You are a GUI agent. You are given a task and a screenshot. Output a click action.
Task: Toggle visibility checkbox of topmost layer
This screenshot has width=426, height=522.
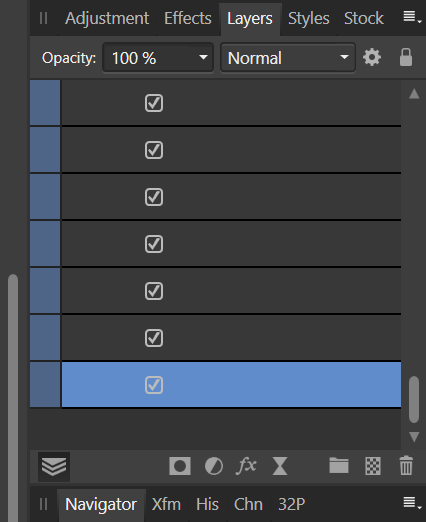pyautogui.click(x=154, y=103)
